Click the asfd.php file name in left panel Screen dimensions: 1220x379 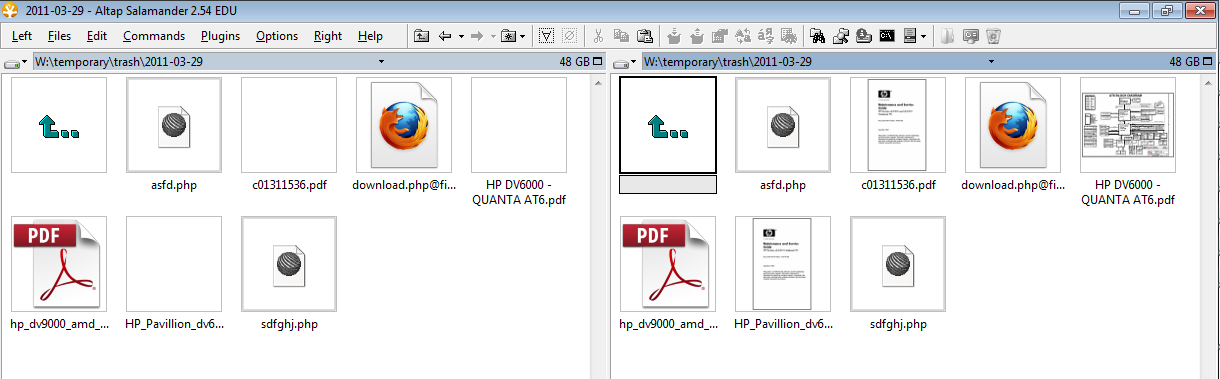click(x=174, y=185)
